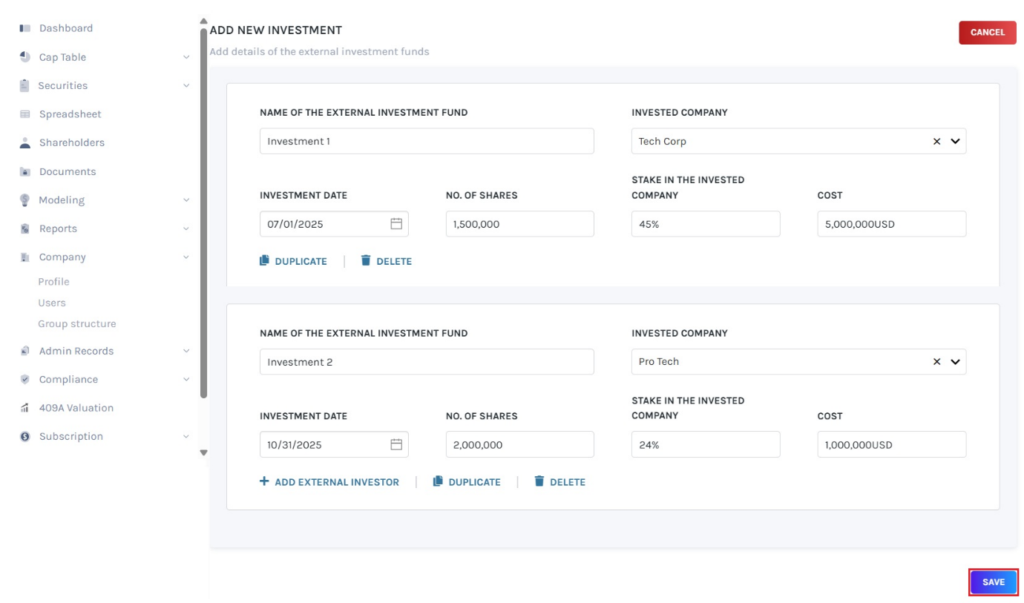This screenshot has height=603, width=1024.
Task: Select the 409A Valuation sidebar icon
Action: tap(24, 407)
